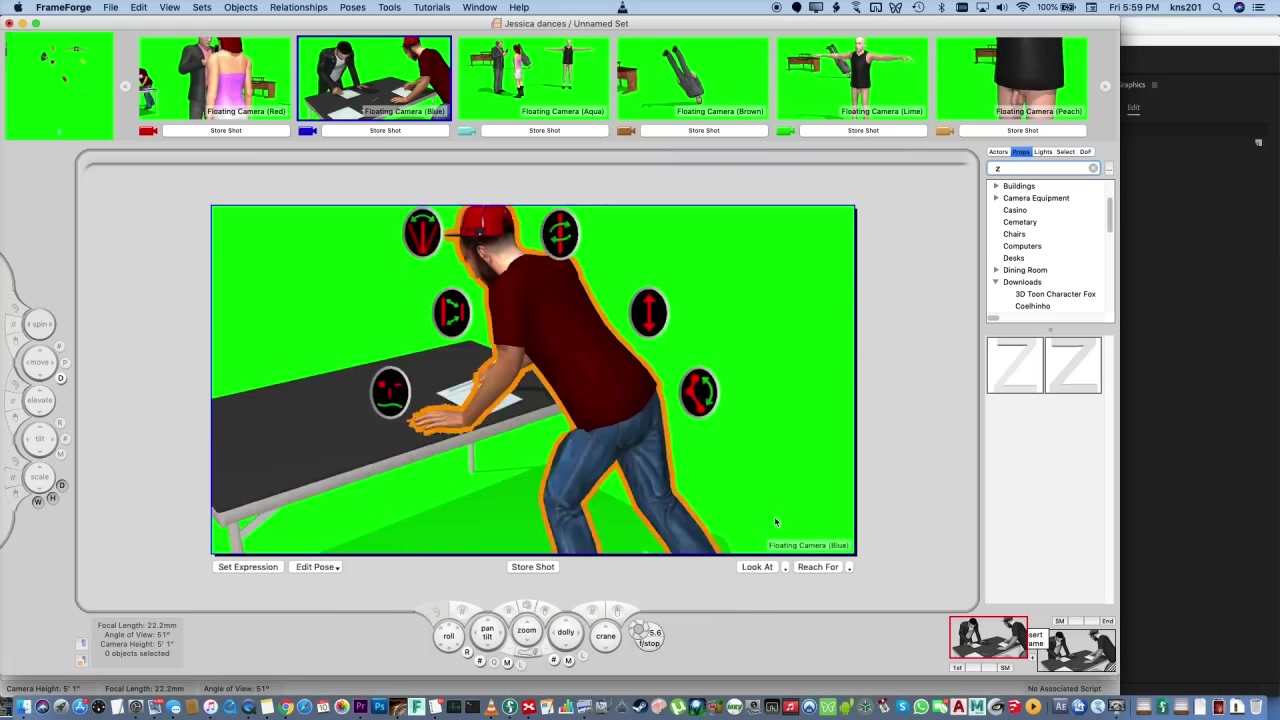
Task: Click the blue camera icon below selected shot
Action: click(x=307, y=131)
